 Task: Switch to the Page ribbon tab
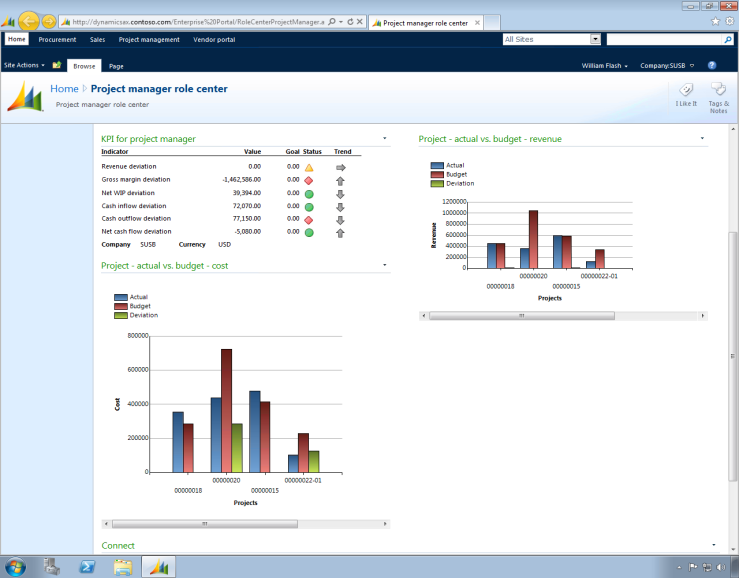point(116,66)
